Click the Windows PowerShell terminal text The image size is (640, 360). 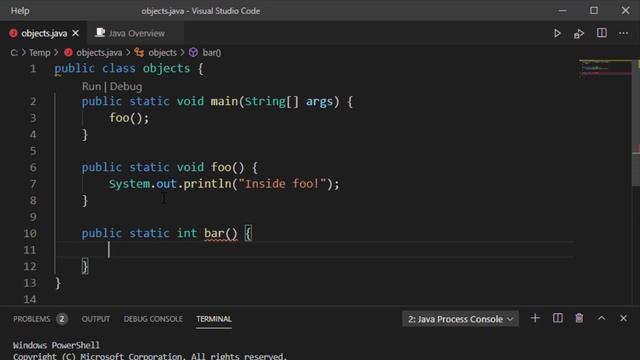click(x=56, y=345)
